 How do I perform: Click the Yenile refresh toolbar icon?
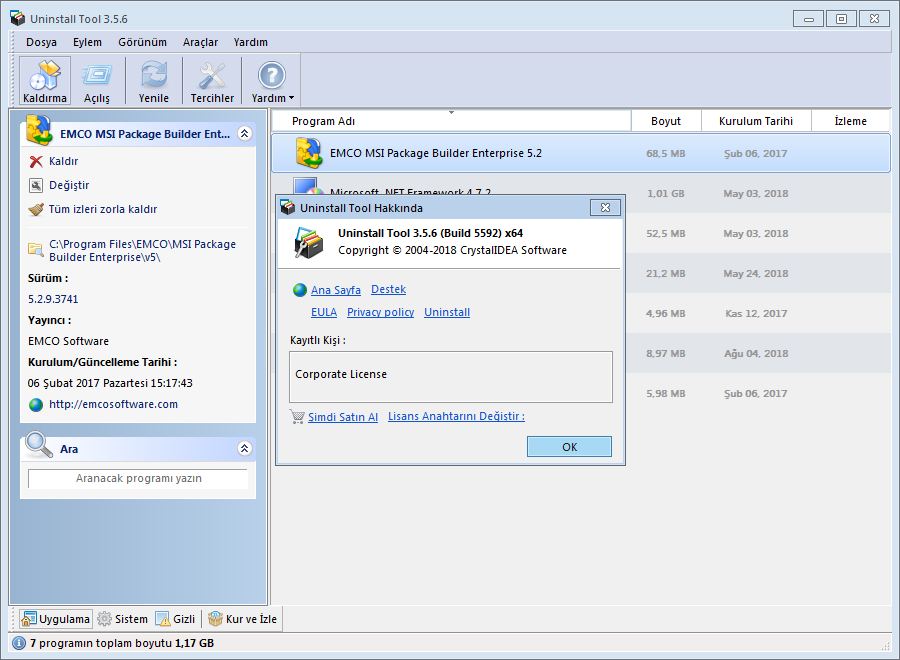[x=154, y=75]
